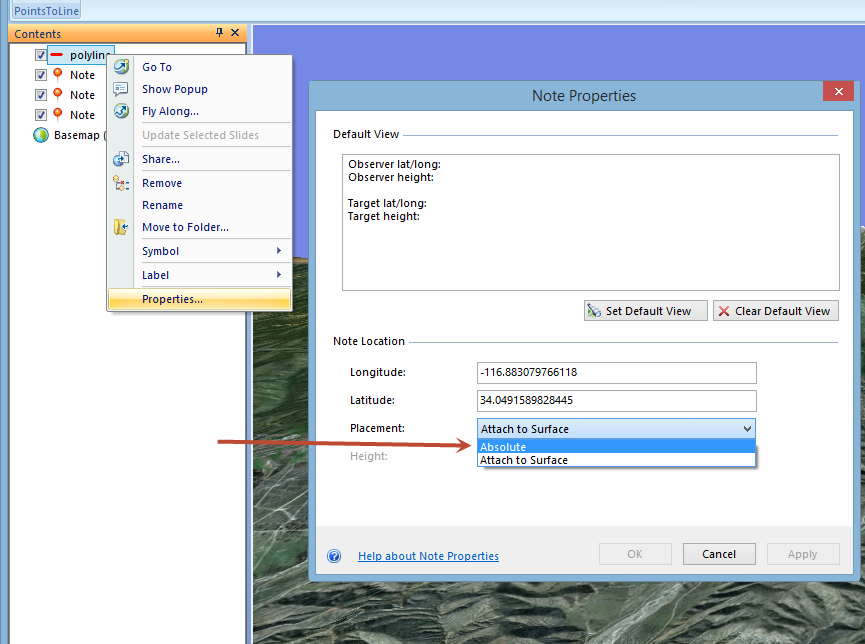Click the OK button
This screenshot has width=865, height=644.
pos(635,553)
